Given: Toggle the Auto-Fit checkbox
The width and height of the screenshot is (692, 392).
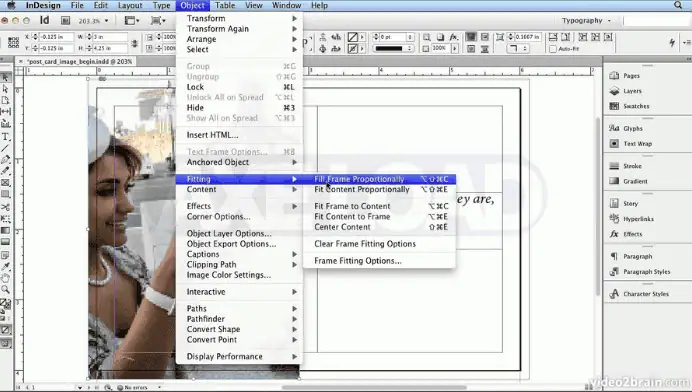Looking at the screenshot, I should (x=553, y=49).
